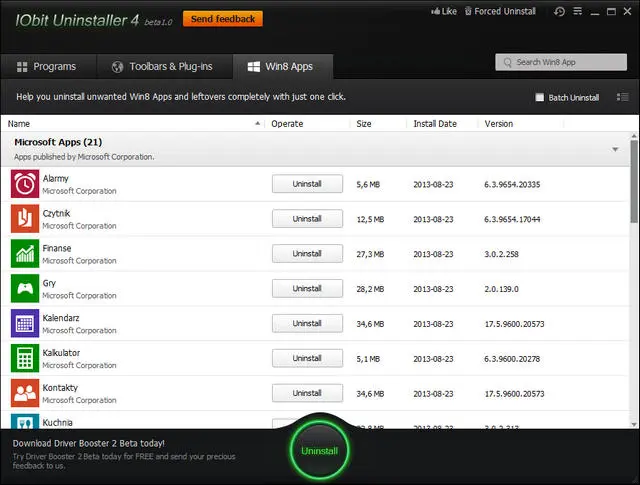Enable the Batch Uninstall checkbox
The height and width of the screenshot is (485, 640).
point(540,98)
